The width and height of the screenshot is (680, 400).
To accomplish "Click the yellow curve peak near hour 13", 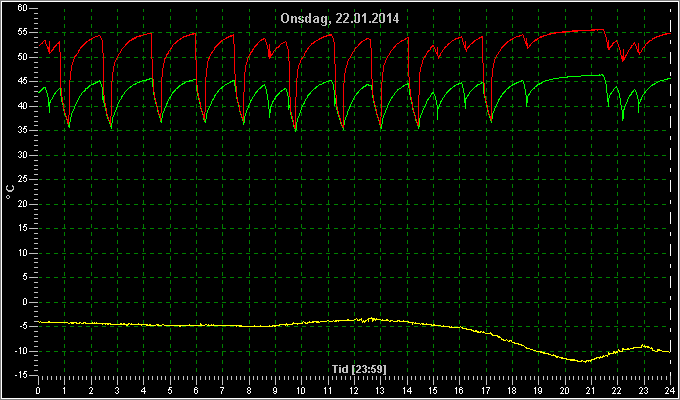I will (372, 319).
